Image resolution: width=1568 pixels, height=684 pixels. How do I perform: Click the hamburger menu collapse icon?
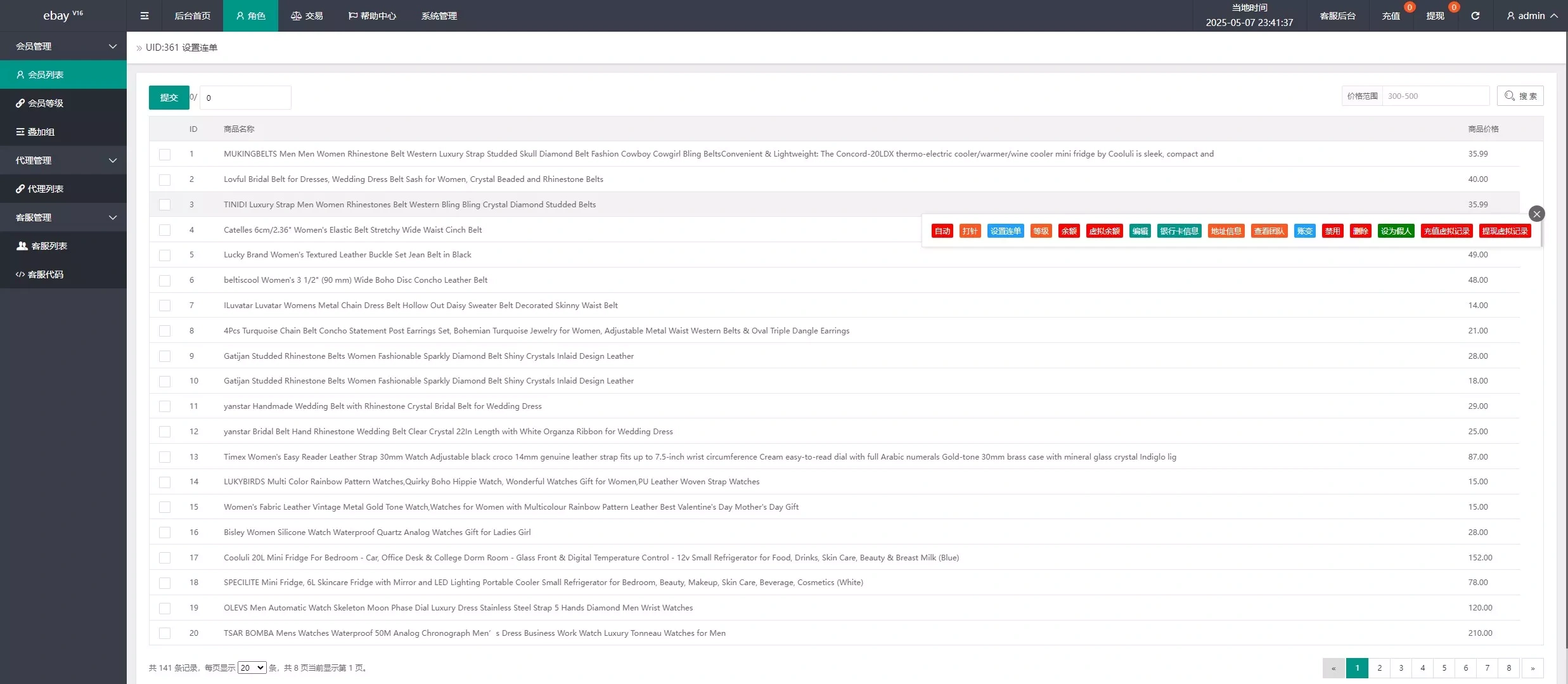[x=145, y=16]
